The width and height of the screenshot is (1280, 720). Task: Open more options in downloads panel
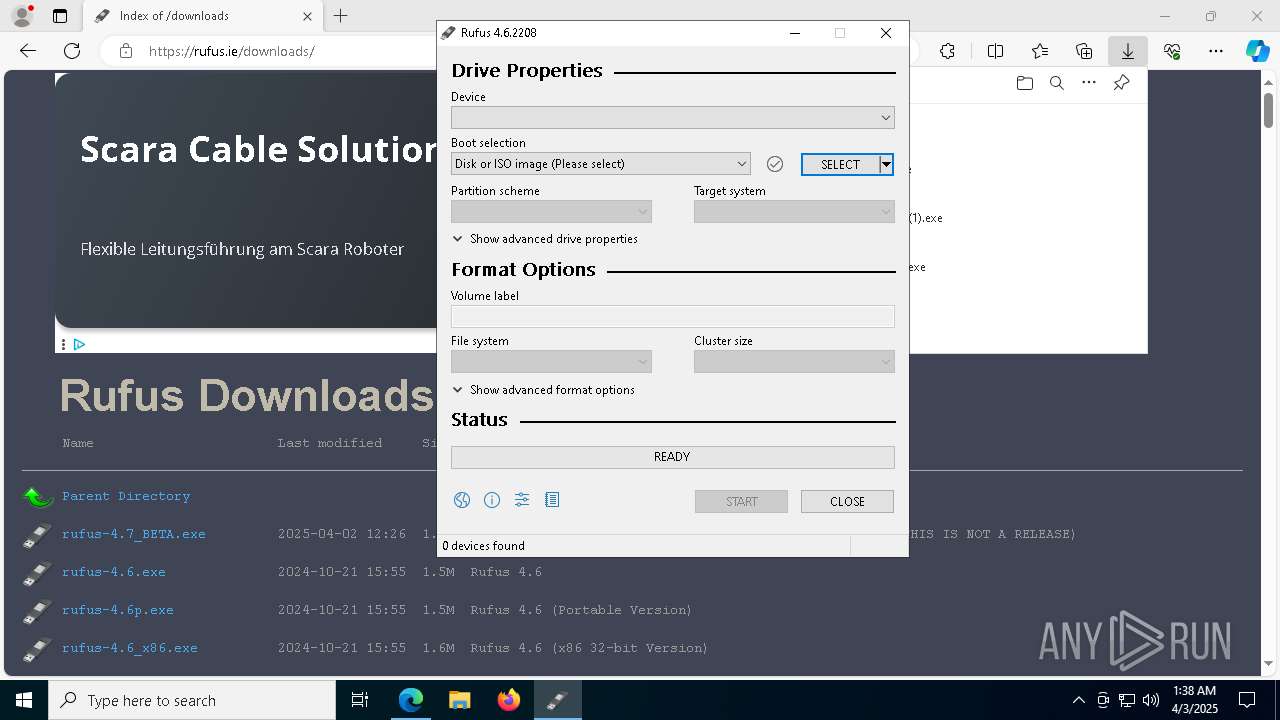(x=1089, y=83)
